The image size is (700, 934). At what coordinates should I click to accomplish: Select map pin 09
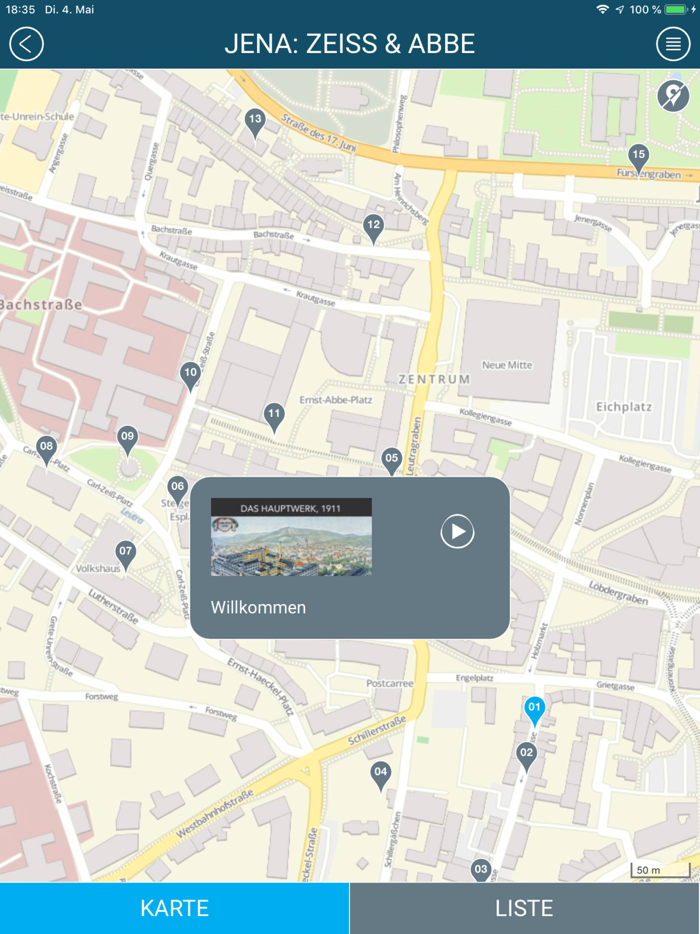127,441
